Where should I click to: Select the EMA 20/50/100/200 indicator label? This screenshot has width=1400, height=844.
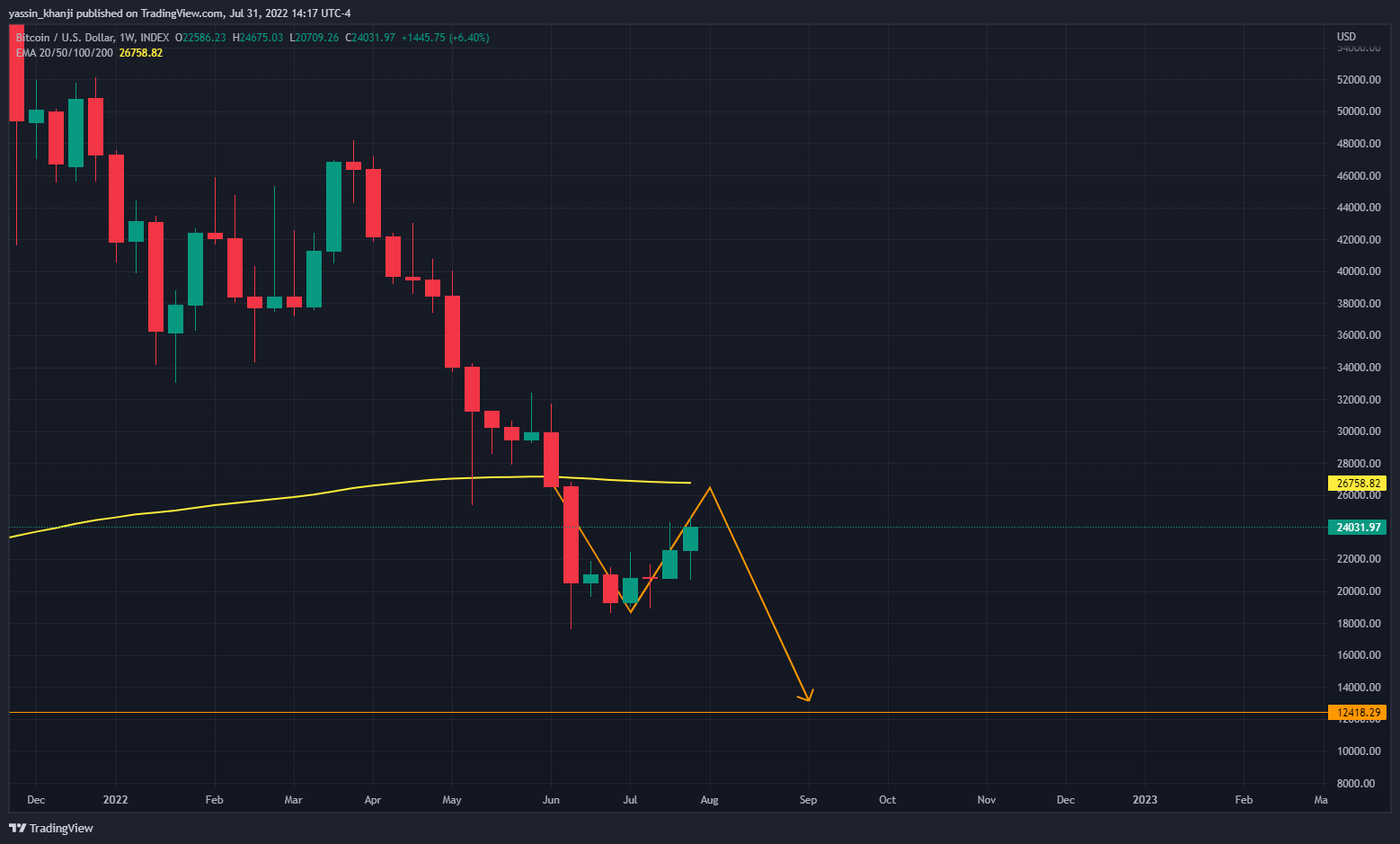pos(65,53)
